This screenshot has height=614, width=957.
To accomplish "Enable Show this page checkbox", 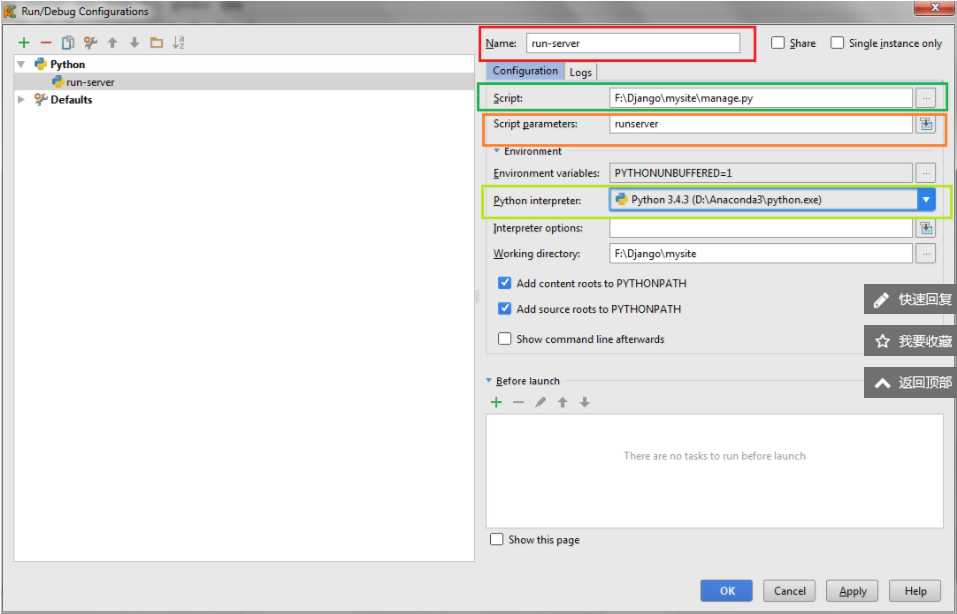I will (x=497, y=540).
